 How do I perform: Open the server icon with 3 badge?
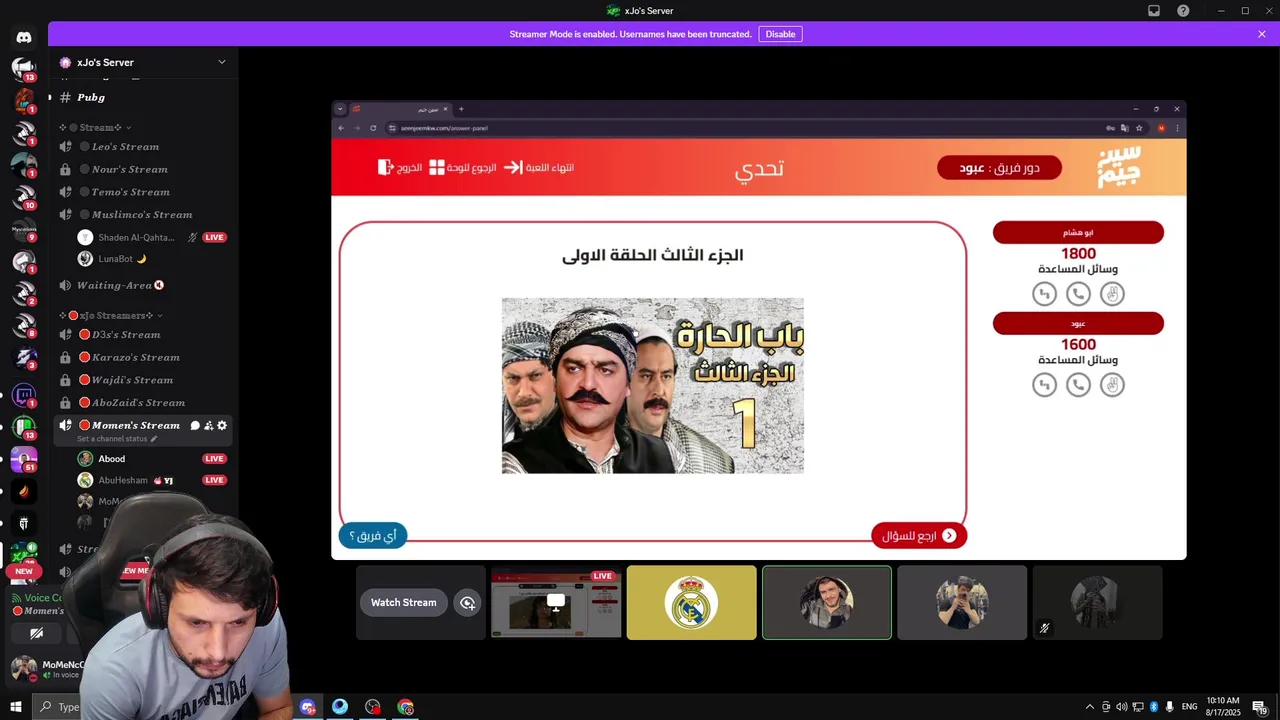tap(24, 358)
